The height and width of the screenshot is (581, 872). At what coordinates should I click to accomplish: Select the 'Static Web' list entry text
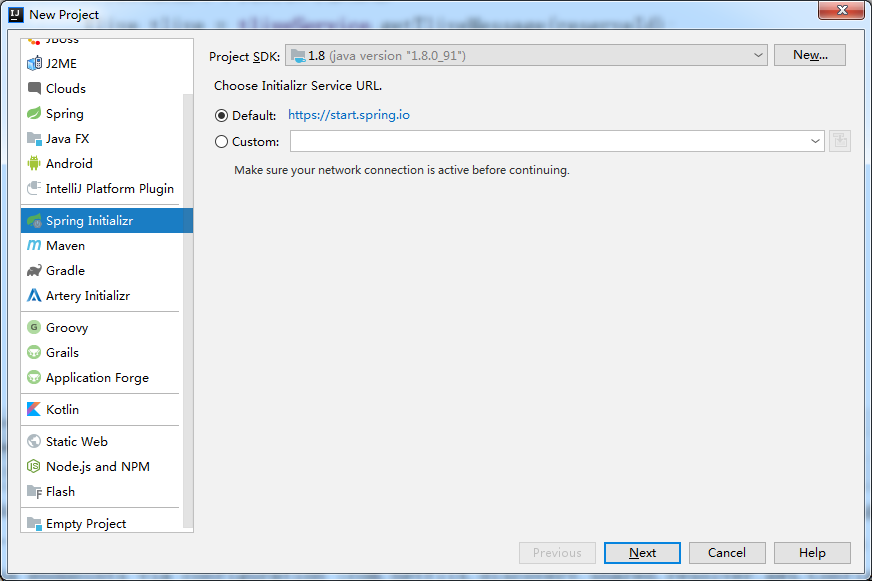coord(77,441)
